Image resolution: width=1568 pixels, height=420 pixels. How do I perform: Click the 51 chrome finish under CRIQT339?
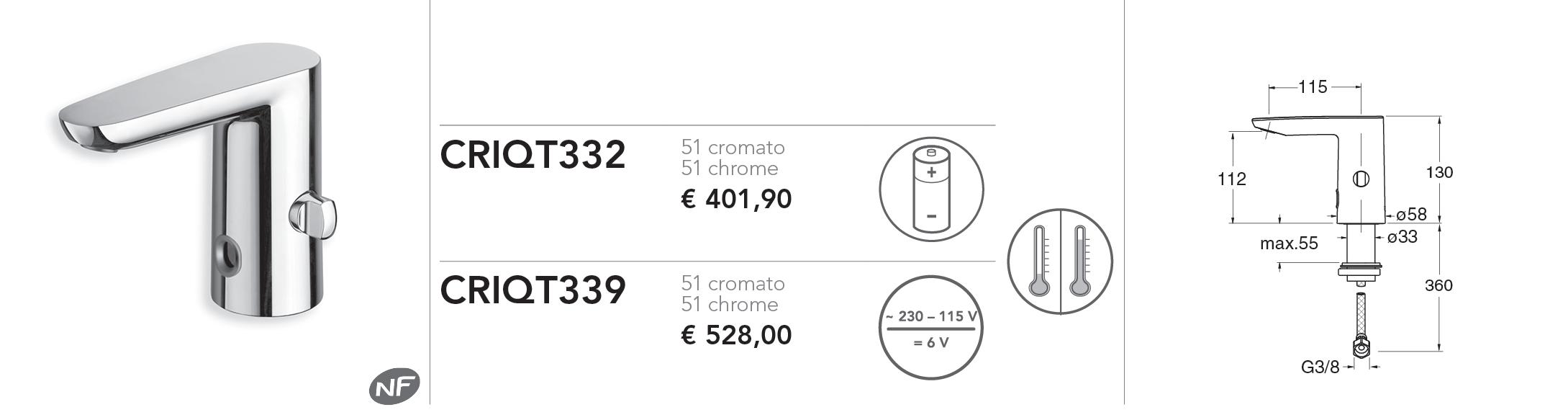[730, 305]
